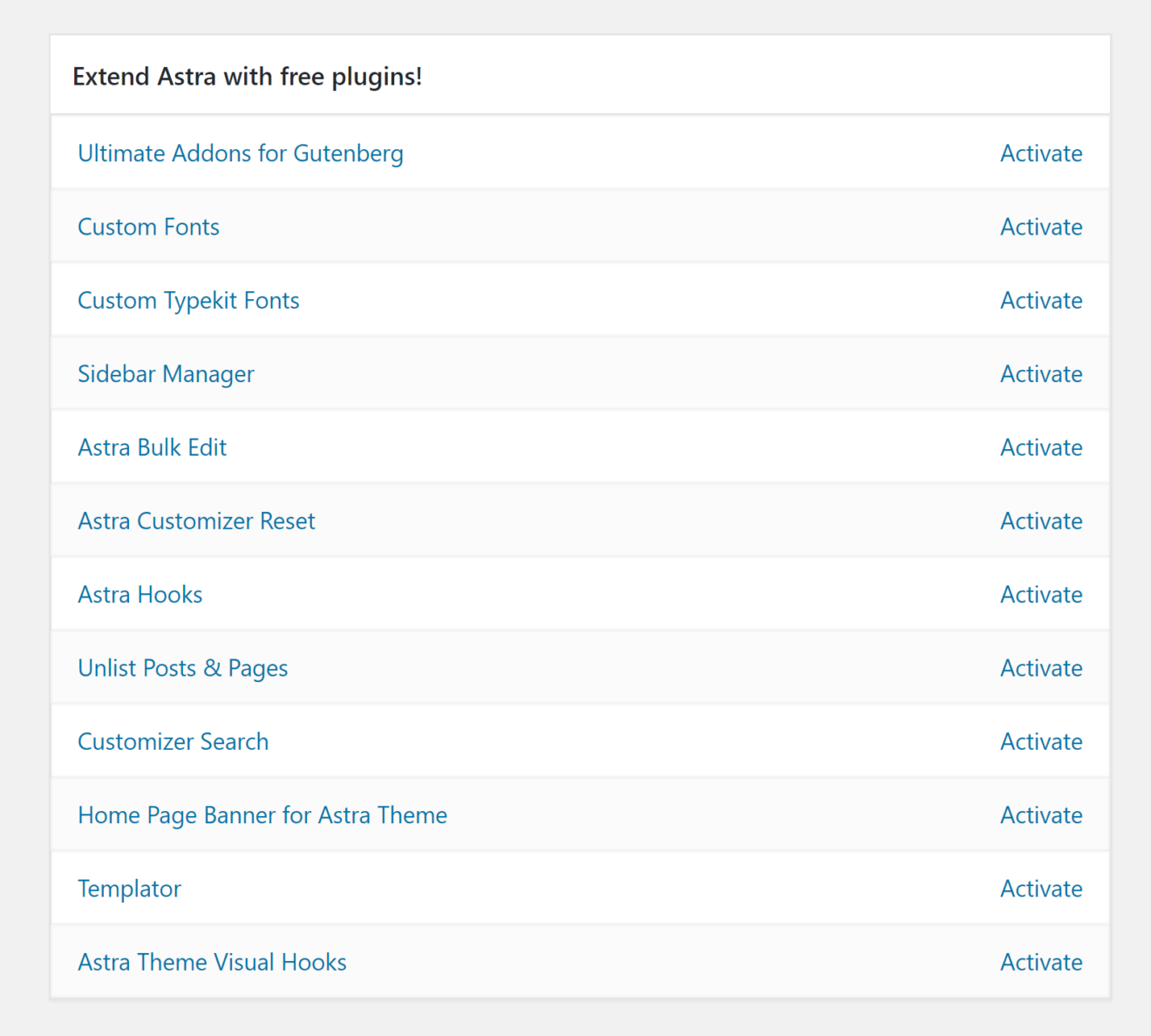Open the Customizer Search plugin page
Screen dimensions: 1151x1036
tap(173, 741)
